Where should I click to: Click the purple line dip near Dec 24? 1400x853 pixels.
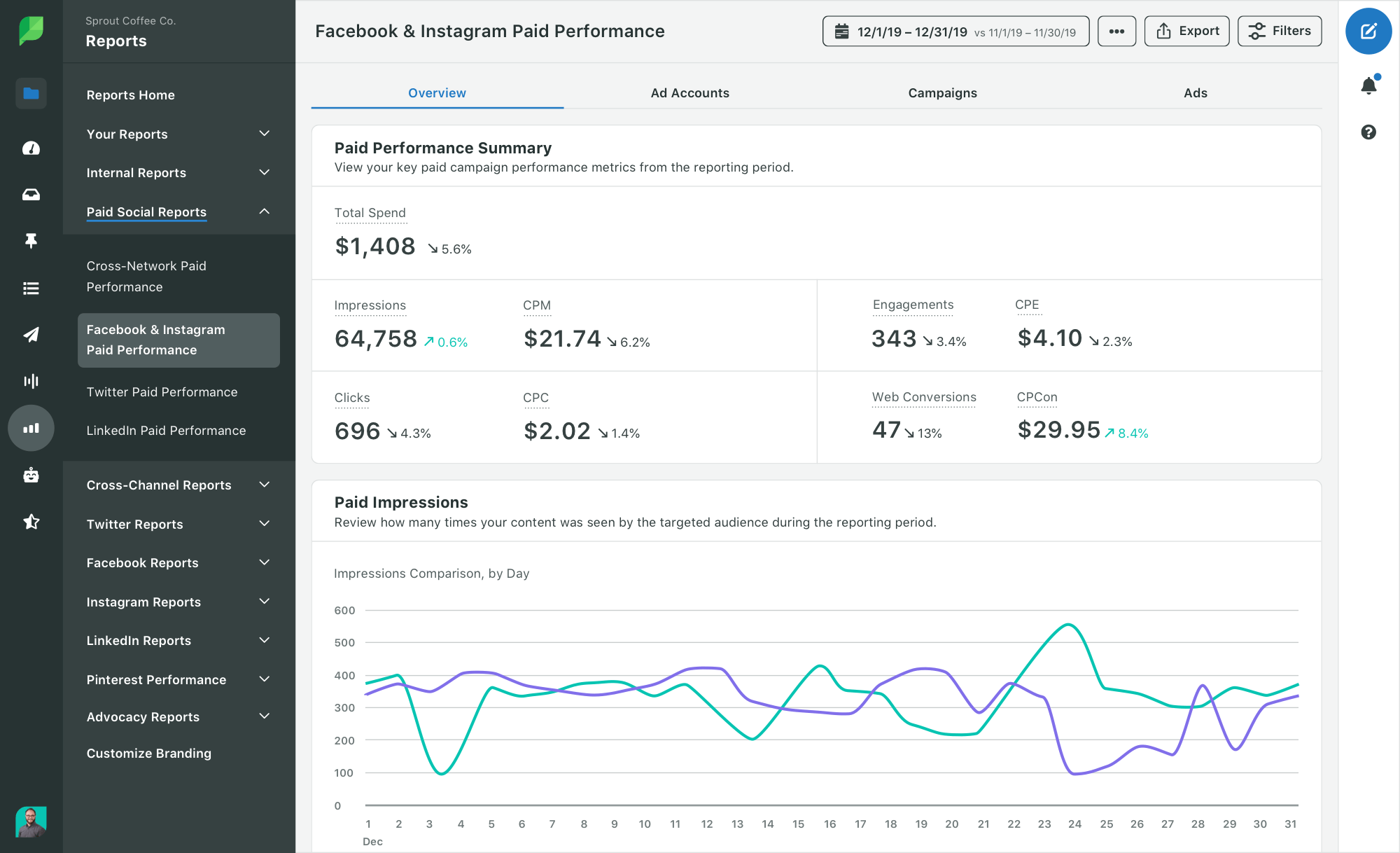(x=1076, y=773)
